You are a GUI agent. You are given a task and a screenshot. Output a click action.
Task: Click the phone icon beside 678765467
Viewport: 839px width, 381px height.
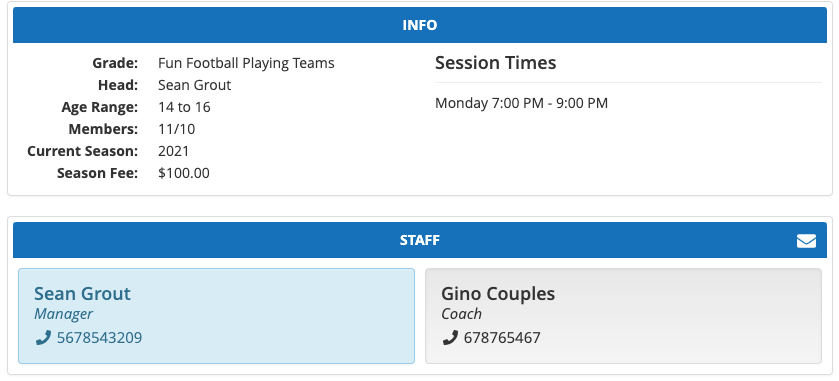coord(450,338)
